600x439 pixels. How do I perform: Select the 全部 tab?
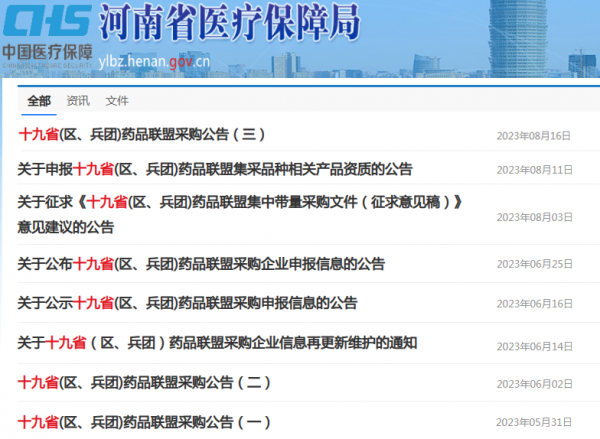click(x=39, y=101)
